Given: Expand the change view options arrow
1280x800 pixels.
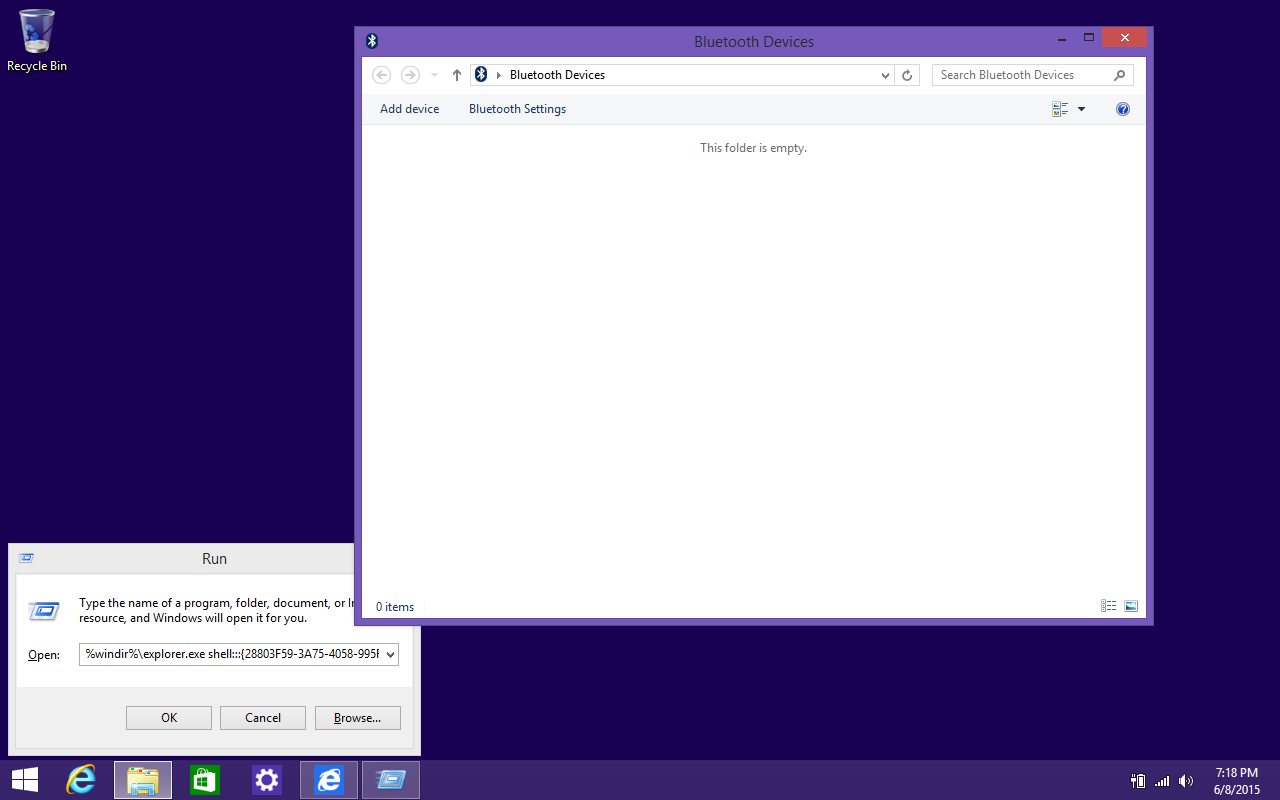Looking at the screenshot, I should pos(1081,109).
